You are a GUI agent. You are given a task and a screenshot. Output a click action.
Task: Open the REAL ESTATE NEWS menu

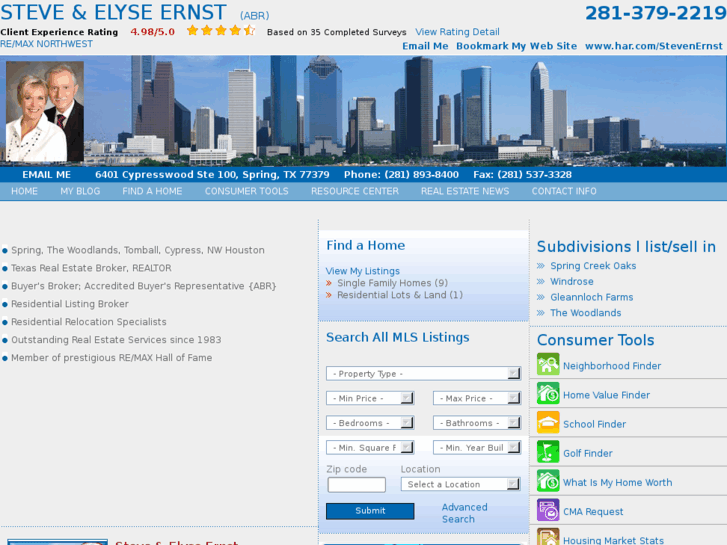(x=465, y=191)
